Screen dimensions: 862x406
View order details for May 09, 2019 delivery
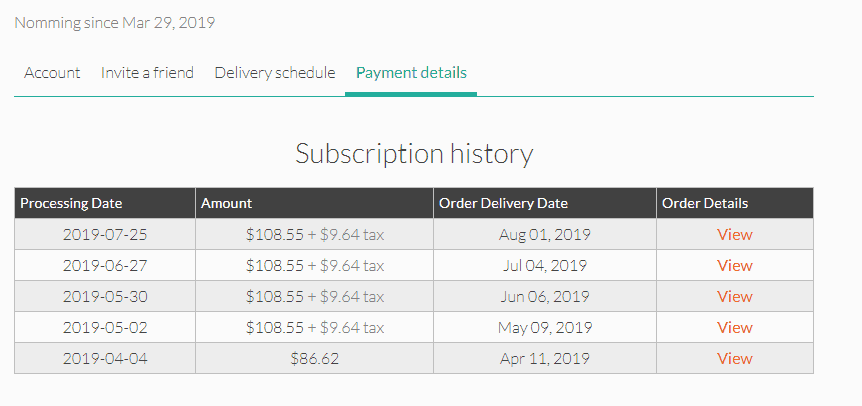point(734,327)
